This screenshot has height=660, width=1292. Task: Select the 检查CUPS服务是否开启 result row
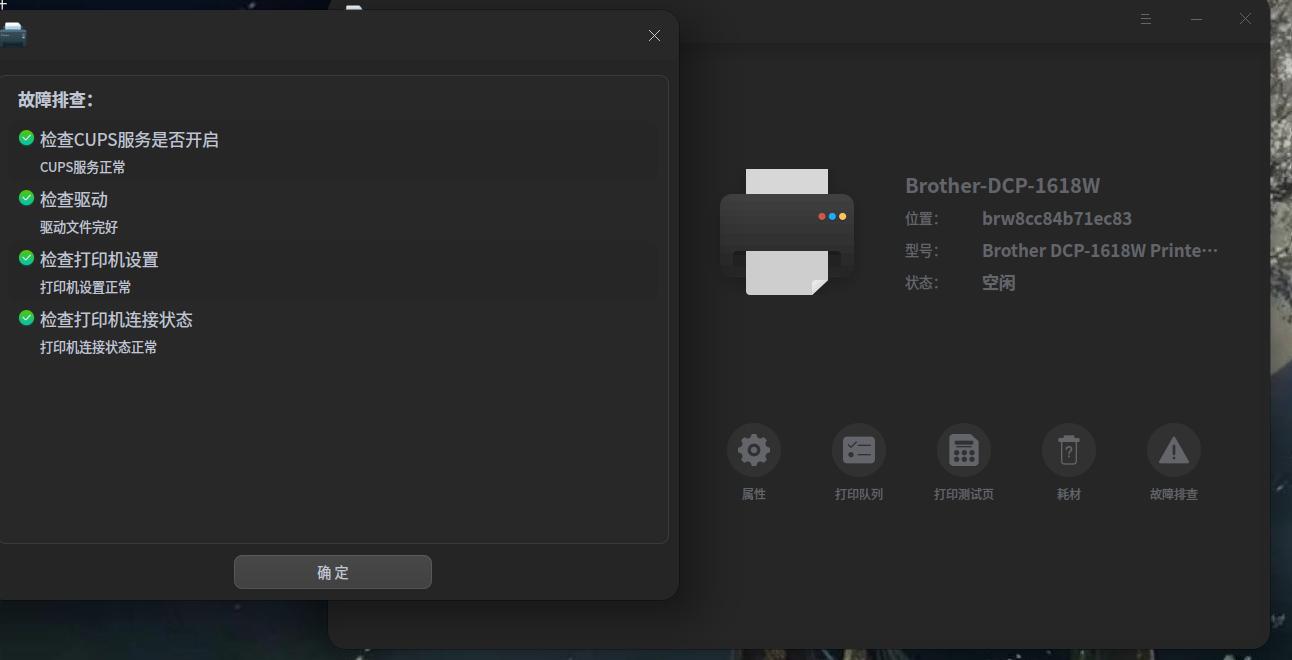333,150
